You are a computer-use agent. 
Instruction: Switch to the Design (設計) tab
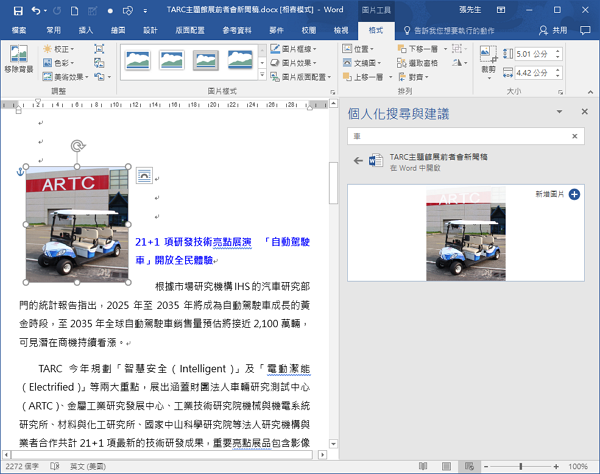150,30
